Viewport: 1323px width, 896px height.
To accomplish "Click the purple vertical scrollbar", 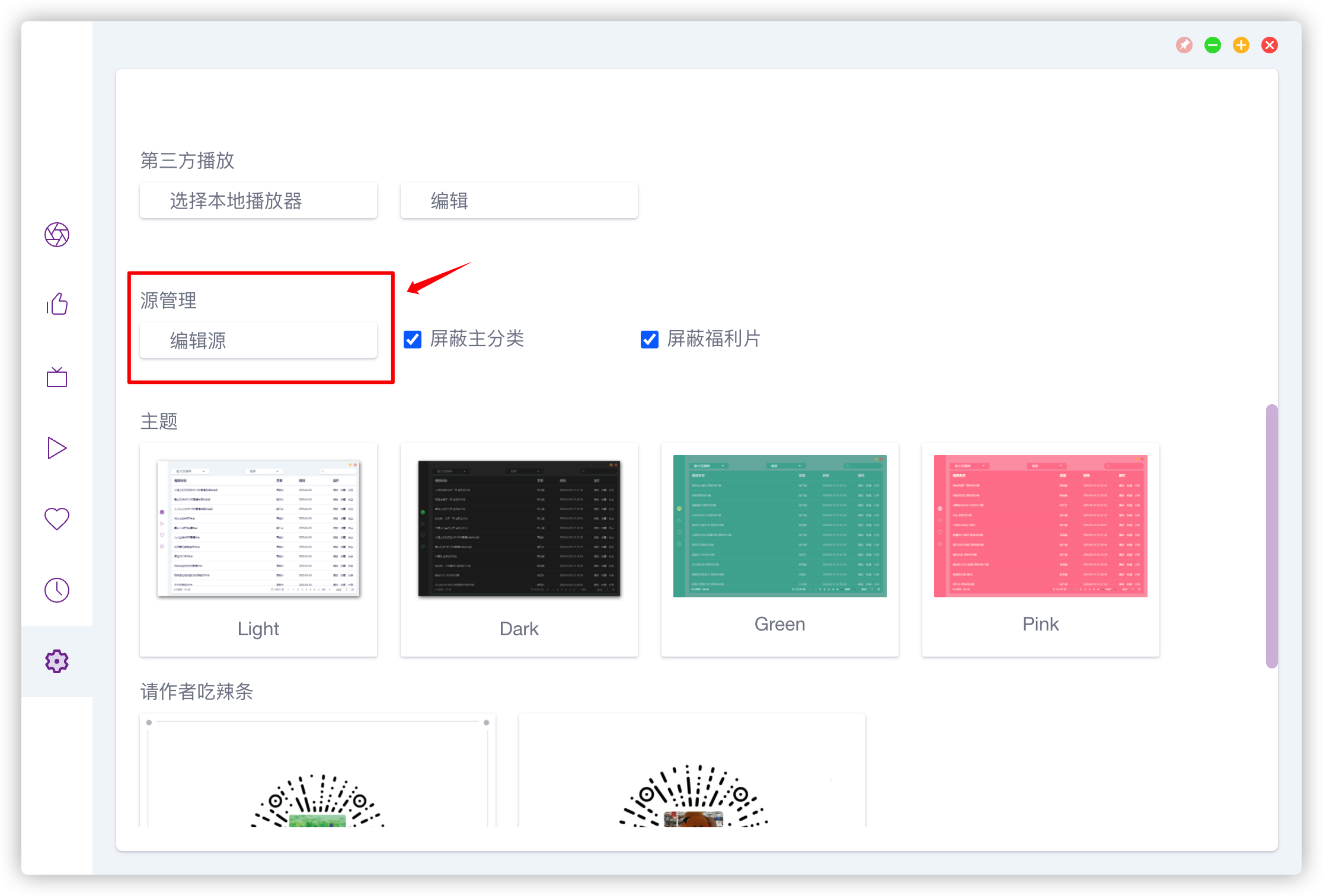I will coord(1271,536).
